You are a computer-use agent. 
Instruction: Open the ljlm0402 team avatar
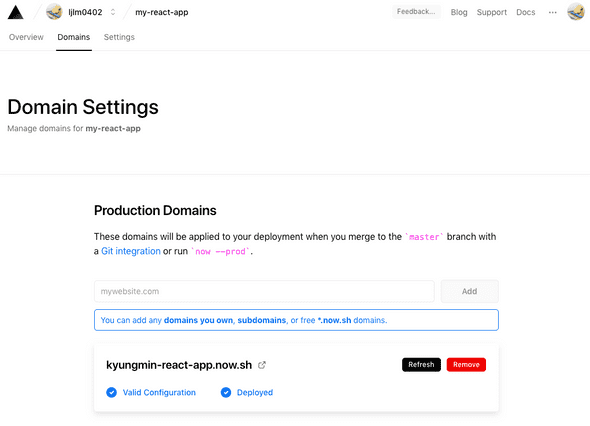(54, 12)
